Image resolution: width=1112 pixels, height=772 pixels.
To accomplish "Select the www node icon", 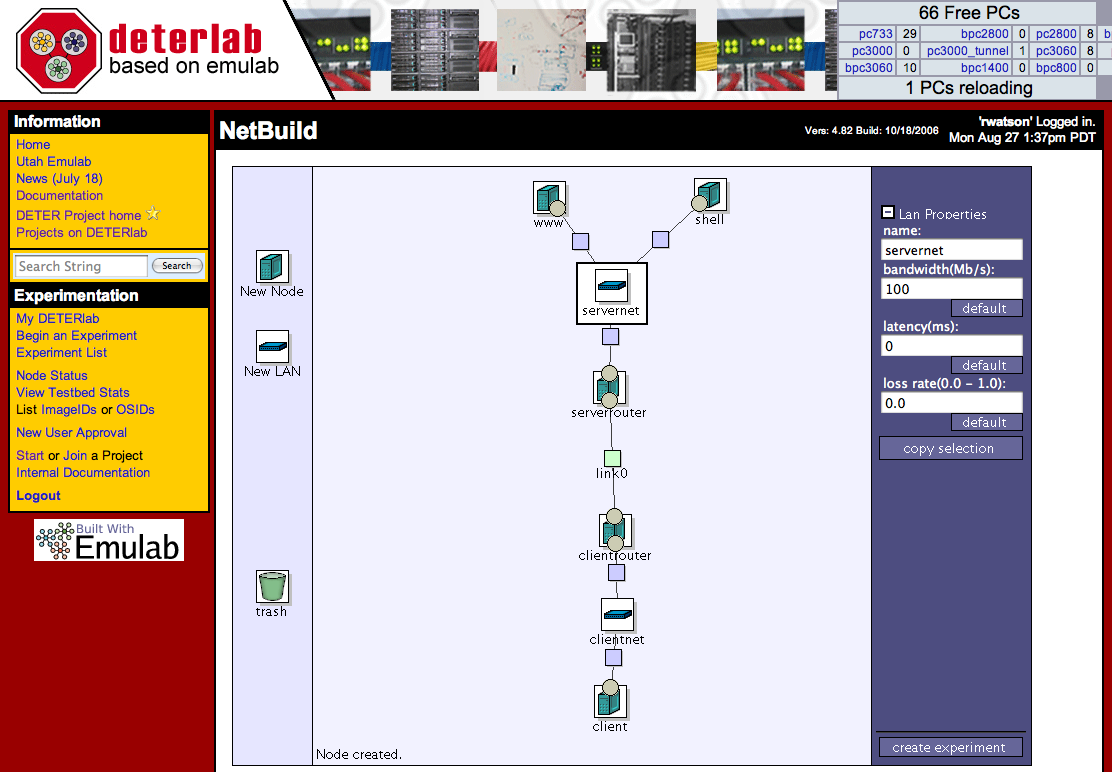I will click(x=548, y=197).
